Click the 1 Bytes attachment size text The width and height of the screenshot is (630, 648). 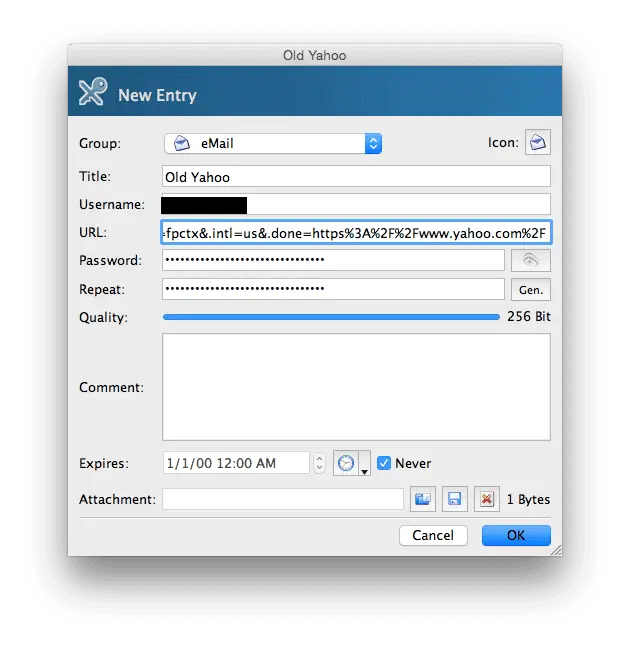(x=528, y=500)
